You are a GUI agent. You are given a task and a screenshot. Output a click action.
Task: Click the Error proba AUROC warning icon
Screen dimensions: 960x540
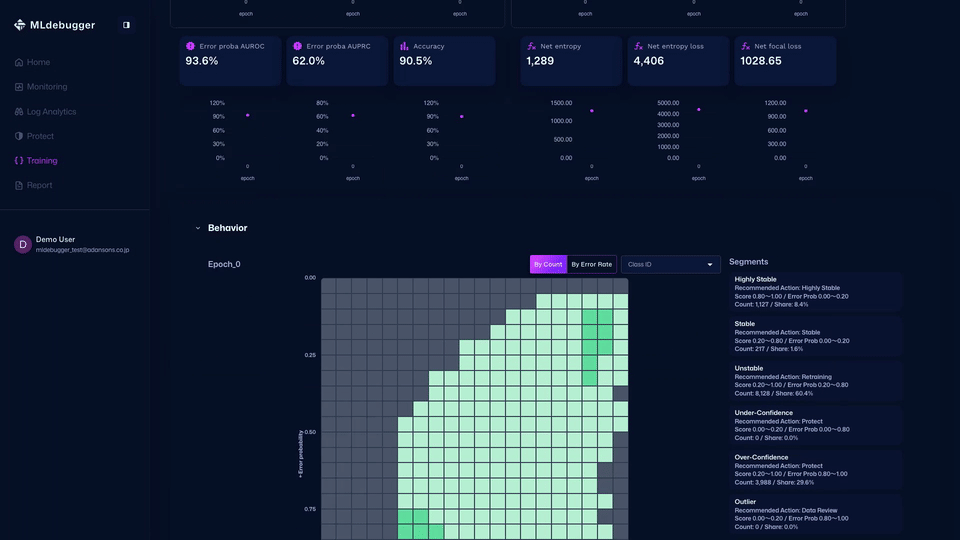(190, 46)
